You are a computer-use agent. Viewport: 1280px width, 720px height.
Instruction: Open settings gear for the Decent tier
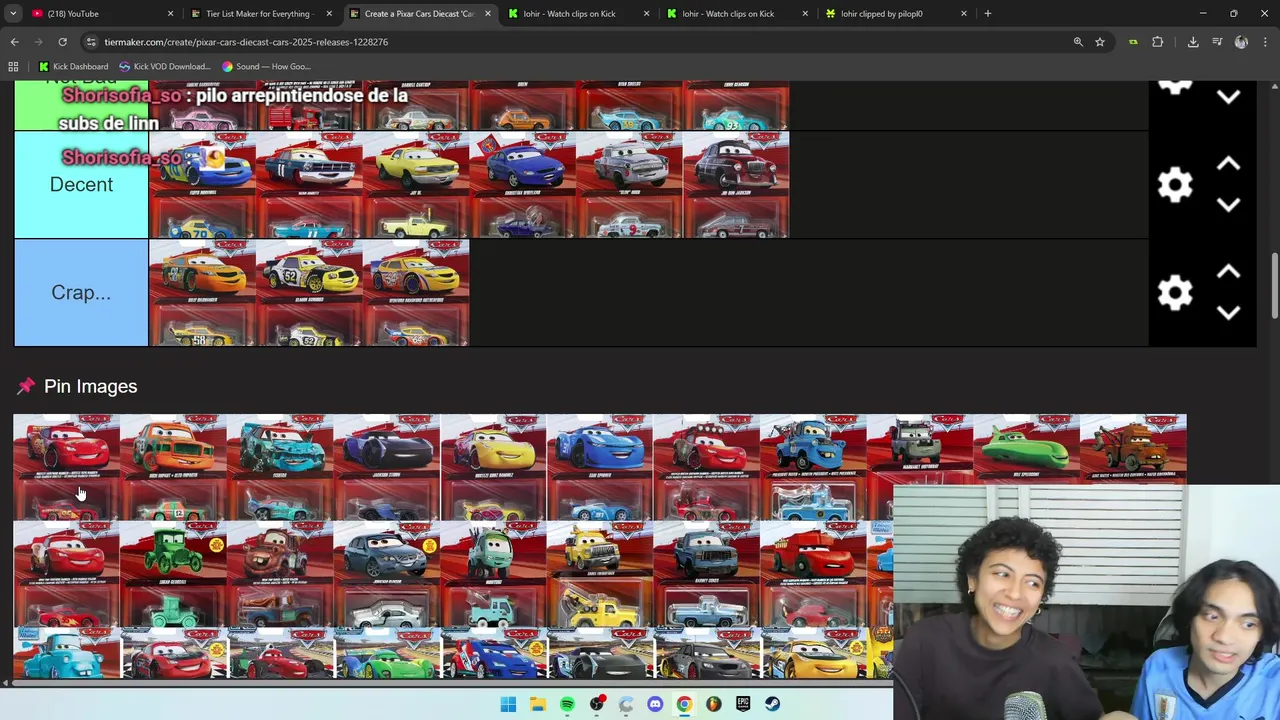point(1175,185)
